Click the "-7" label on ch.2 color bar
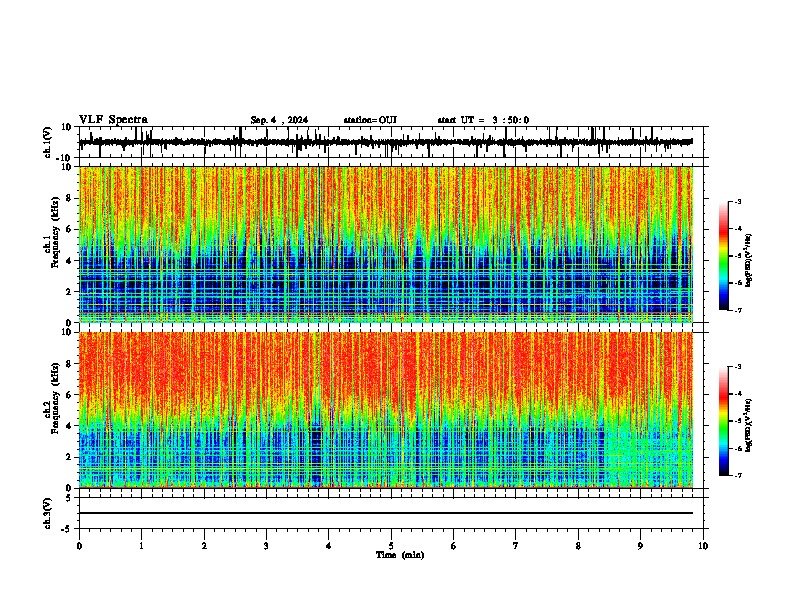The height and width of the screenshot is (612, 792). tap(737, 475)
